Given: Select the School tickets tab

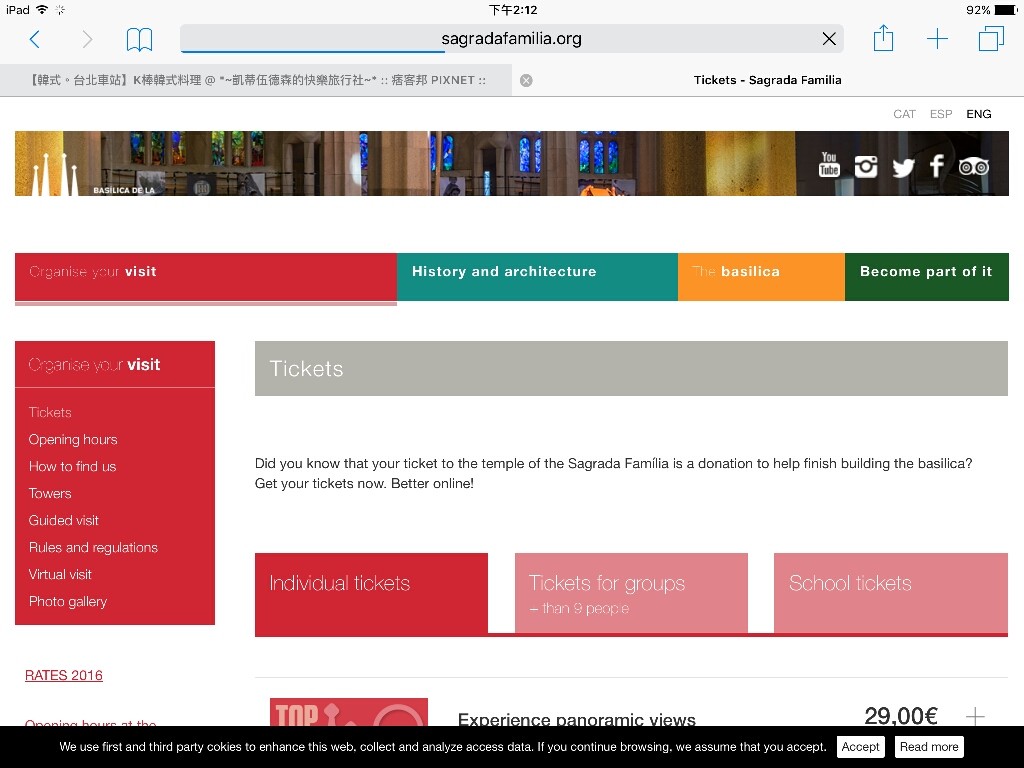Looking at the screenshot, I should 891,593.
